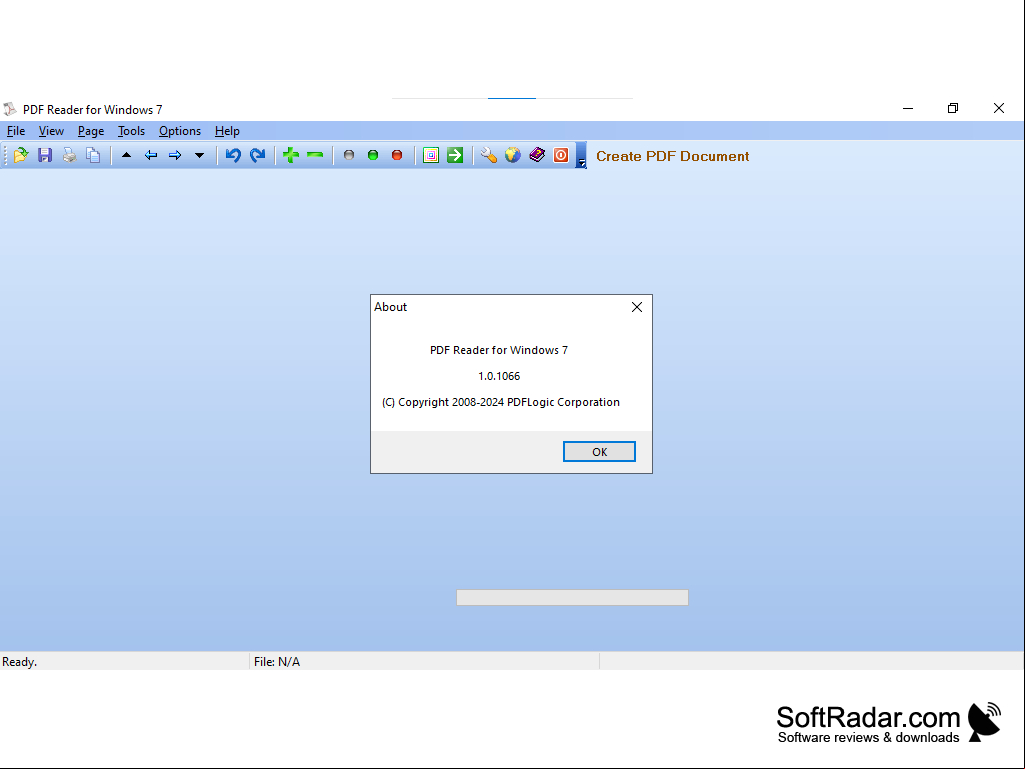Open the File menu

coord(16,131)
